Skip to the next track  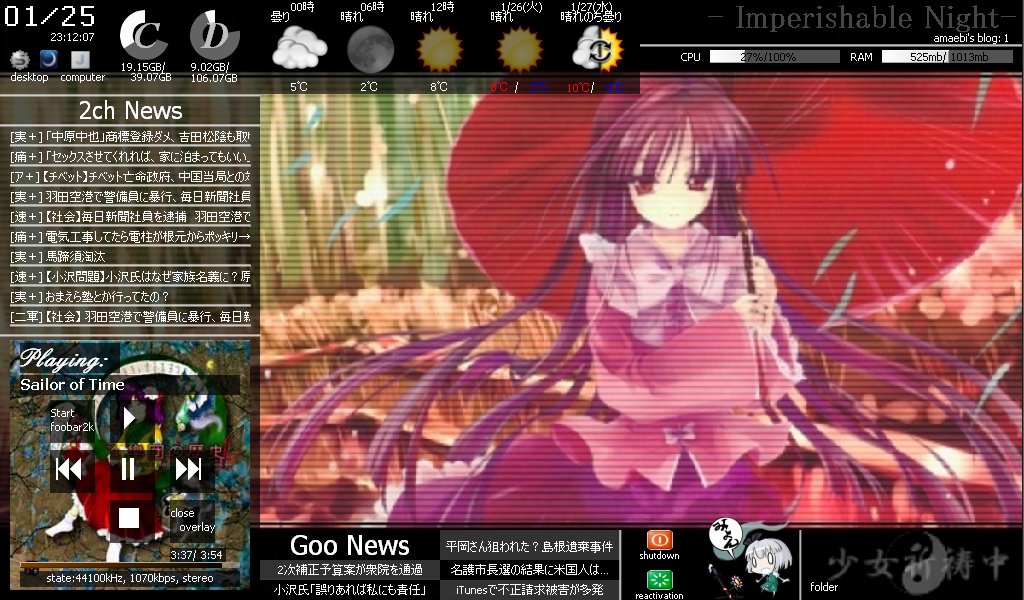click(x=188, y=469)
